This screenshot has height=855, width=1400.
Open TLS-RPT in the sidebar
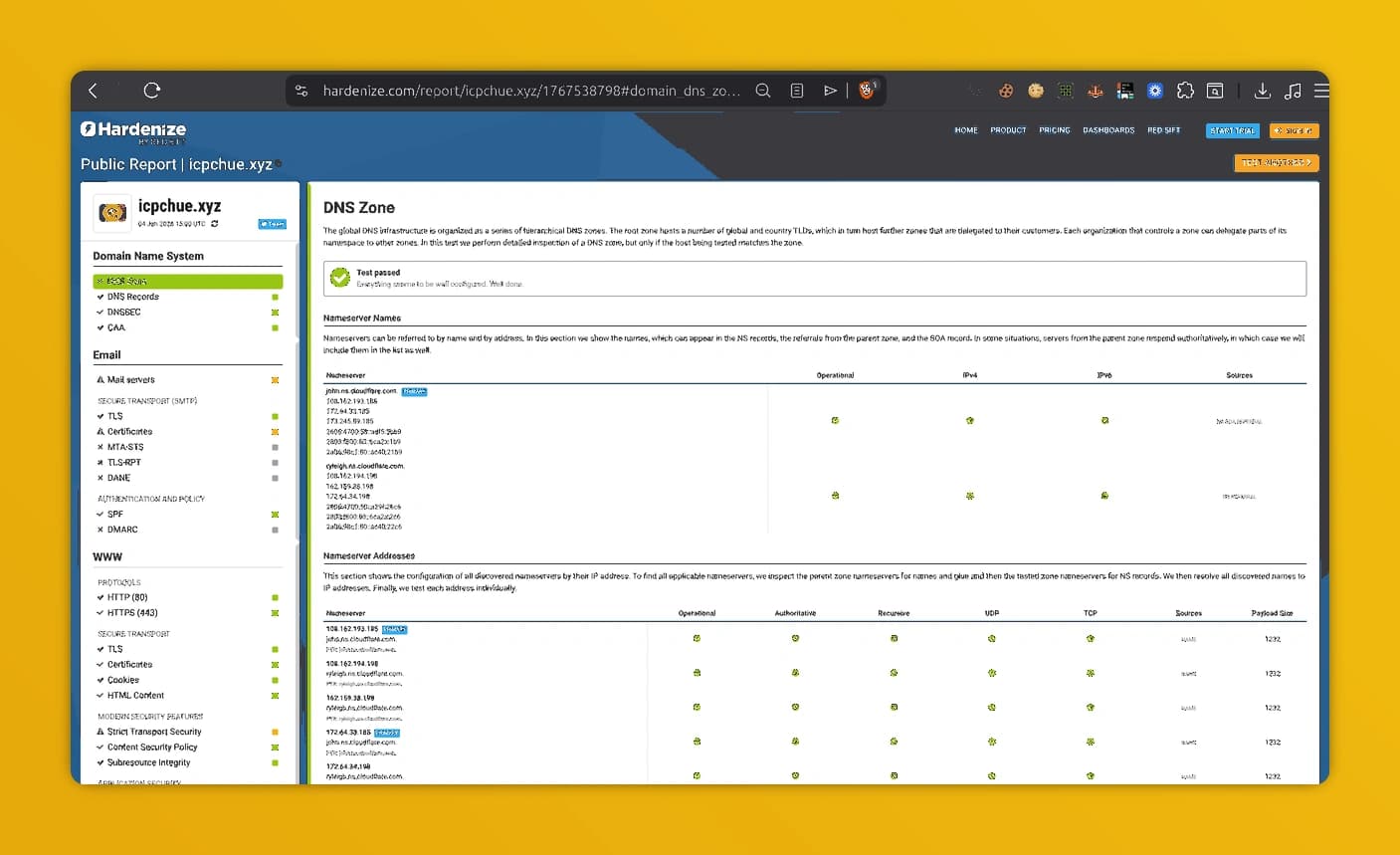[x=124, y=463]
